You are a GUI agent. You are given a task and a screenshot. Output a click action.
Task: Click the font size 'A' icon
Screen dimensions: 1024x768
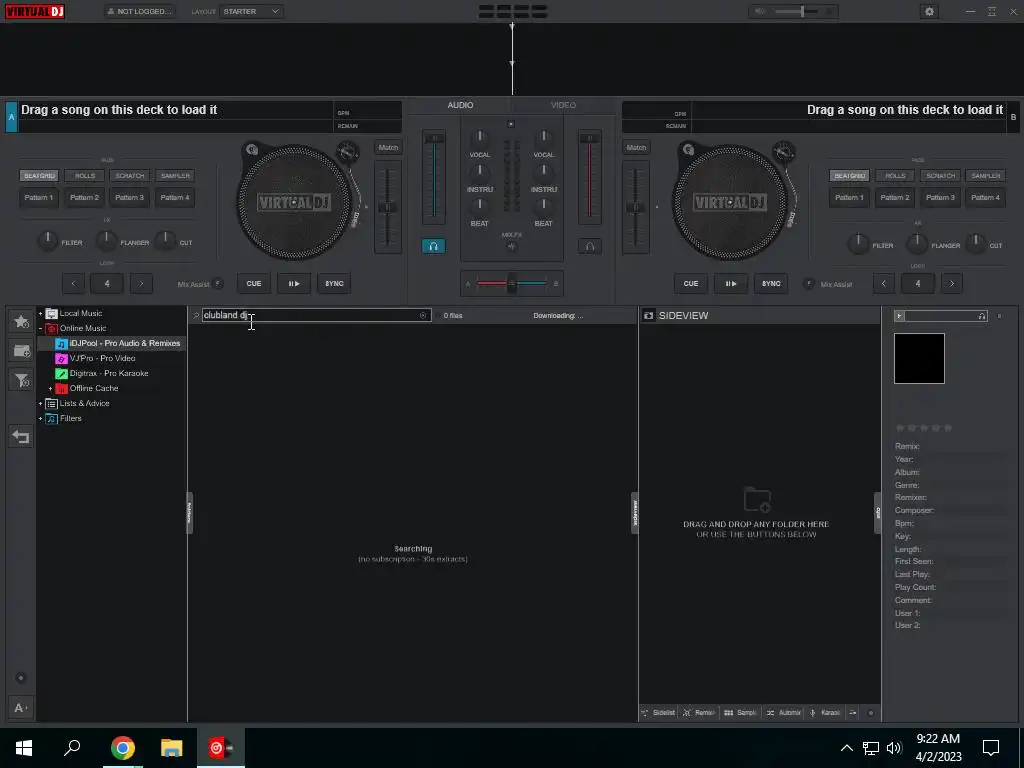(x=21, y=708)
